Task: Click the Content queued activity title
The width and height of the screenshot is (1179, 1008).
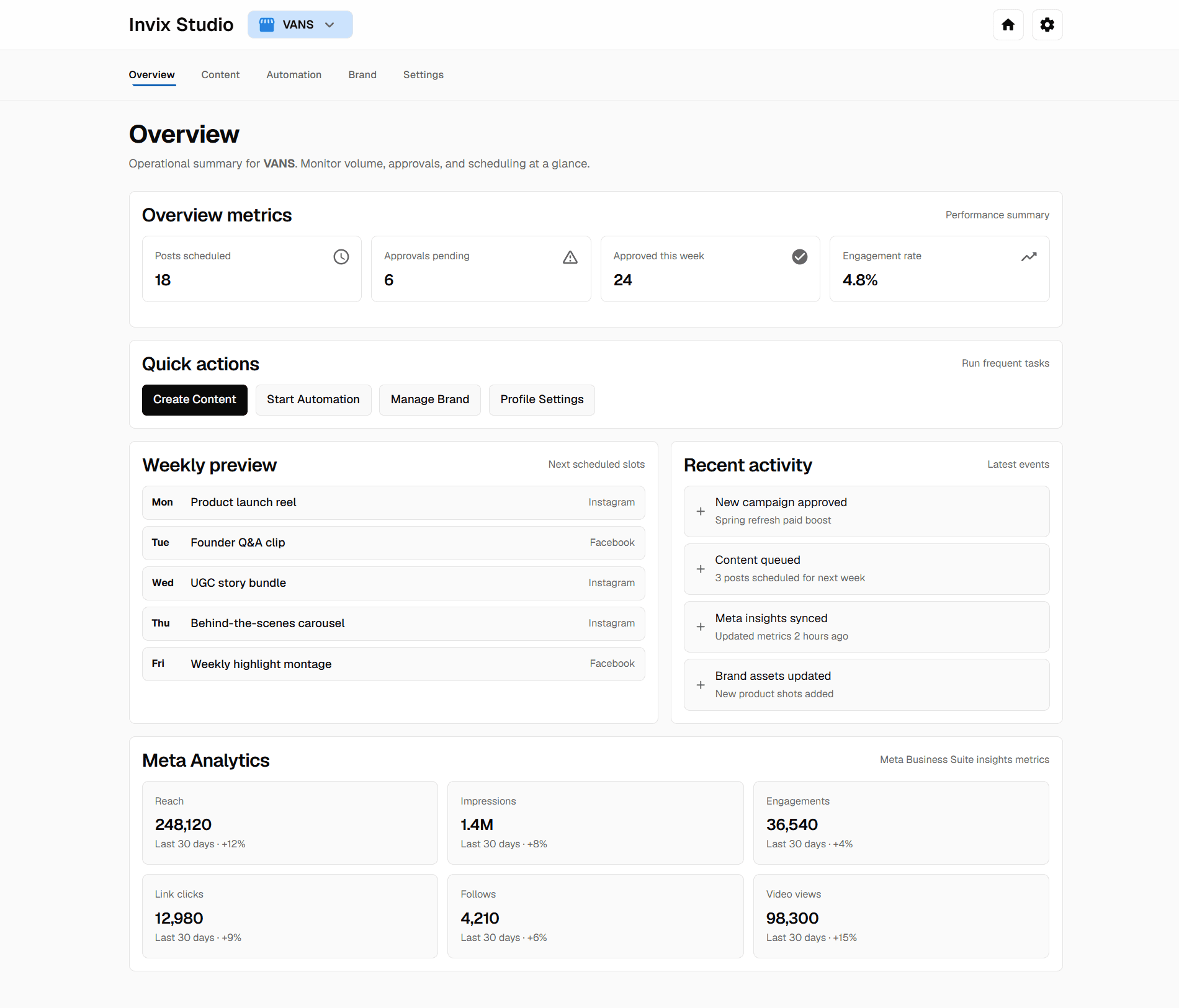Action: (758, 560)
